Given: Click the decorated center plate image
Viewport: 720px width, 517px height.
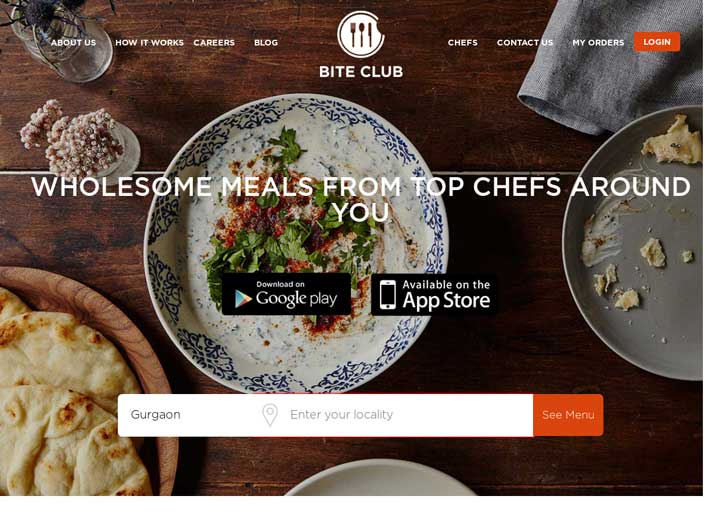Looking at the screenshot, I should (296, 243).
